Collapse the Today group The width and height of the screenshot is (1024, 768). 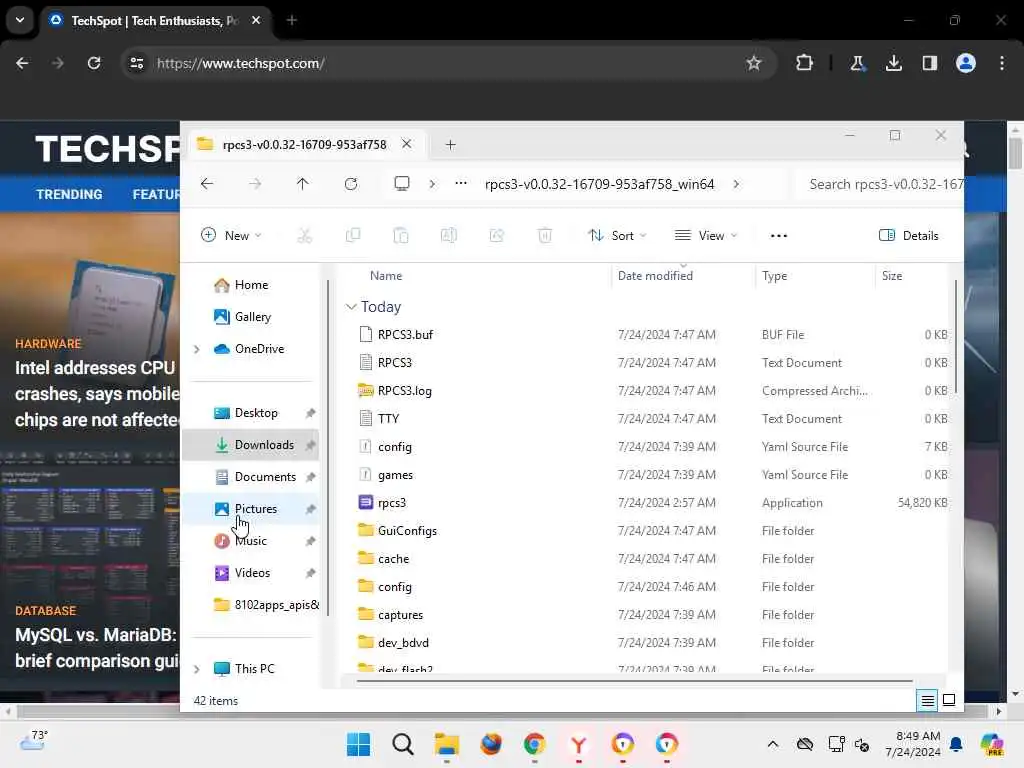click(351, 307)
